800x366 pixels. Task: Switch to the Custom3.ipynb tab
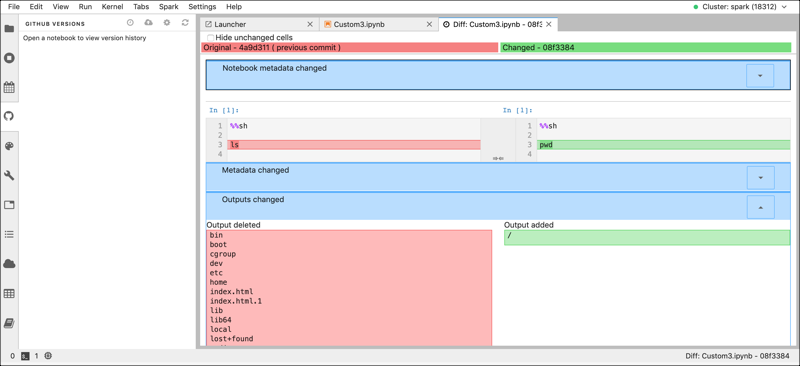[379, 24]
